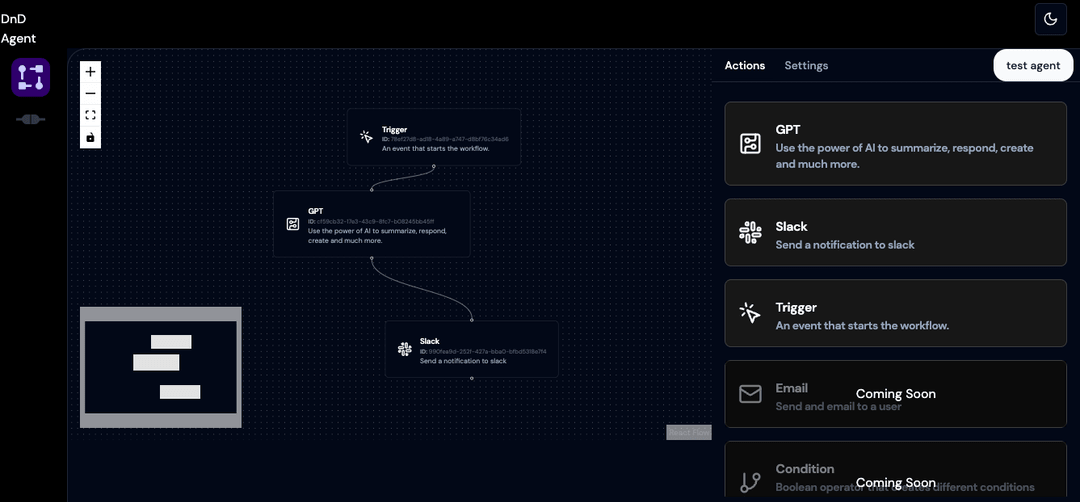Select the GPT node on canvas
Viewport: 1080px width, 502px height.
(x=372, y=224)
